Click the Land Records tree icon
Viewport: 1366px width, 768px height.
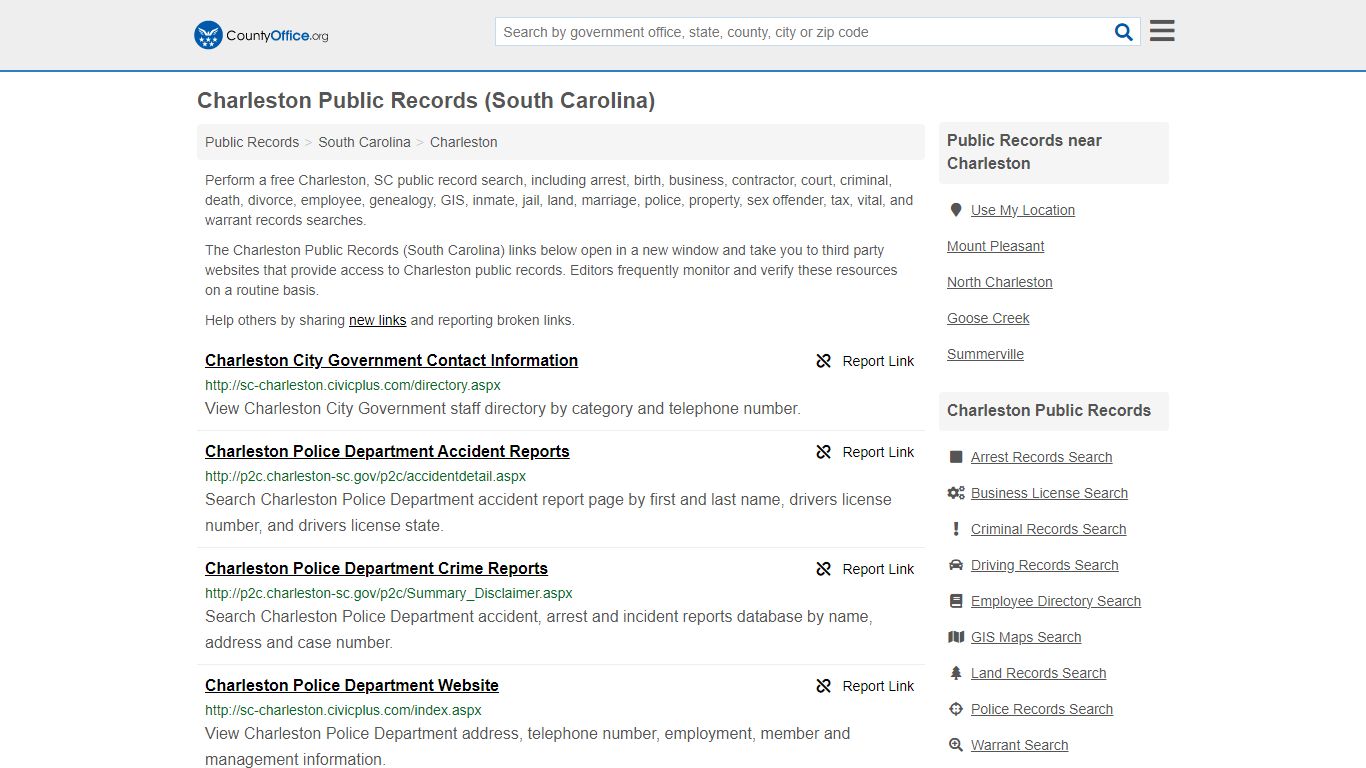956,673
